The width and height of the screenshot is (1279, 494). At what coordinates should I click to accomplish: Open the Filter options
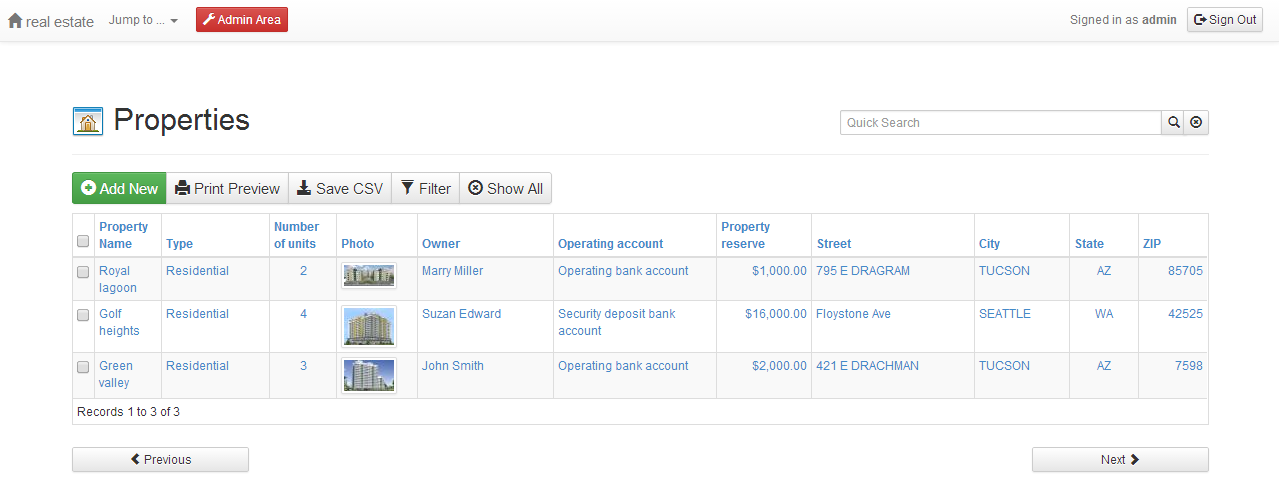click(425, 188)
